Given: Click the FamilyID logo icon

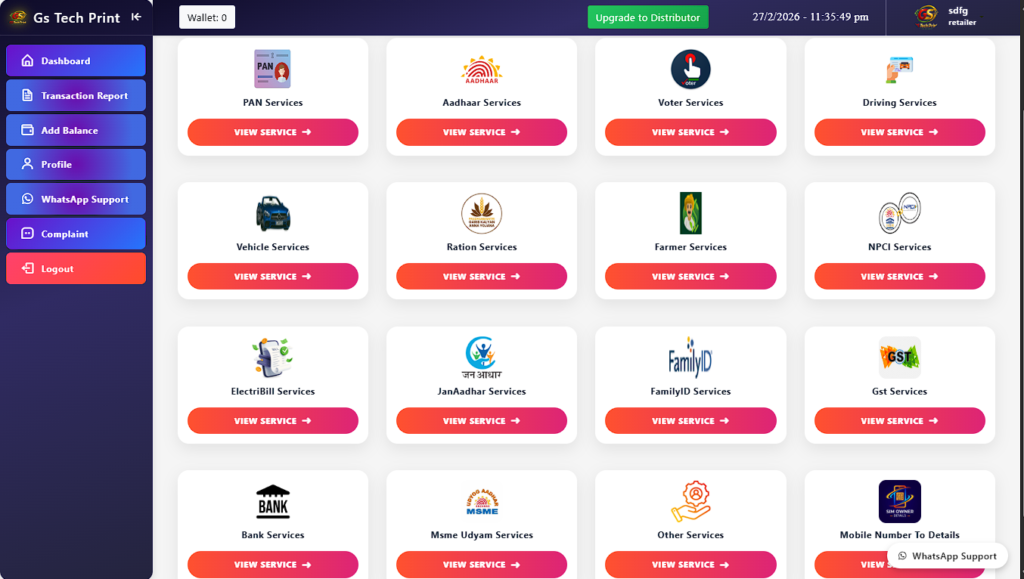Looking at the screenshot, I should point(690,357).
